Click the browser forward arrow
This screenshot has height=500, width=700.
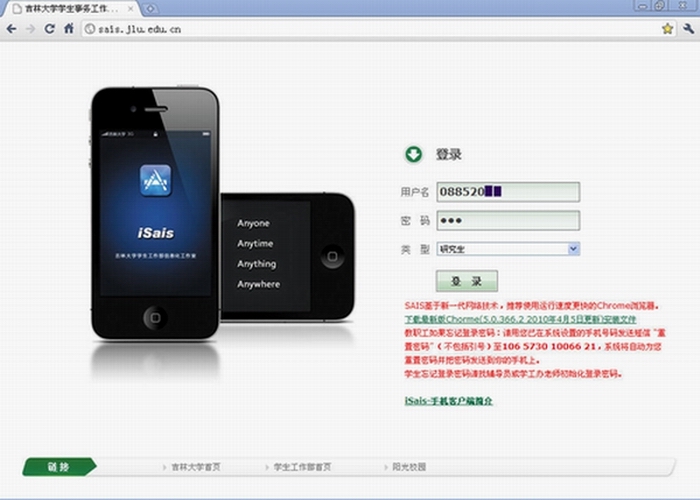tap(30, 29)
